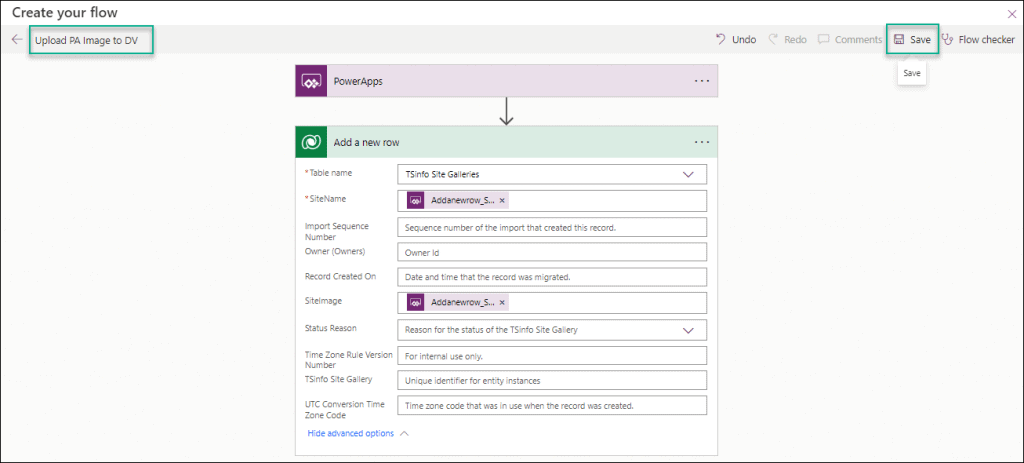Open the PowerApps step ellipsis menu
The image size is (1024, 463).
(x=702, y=81)
